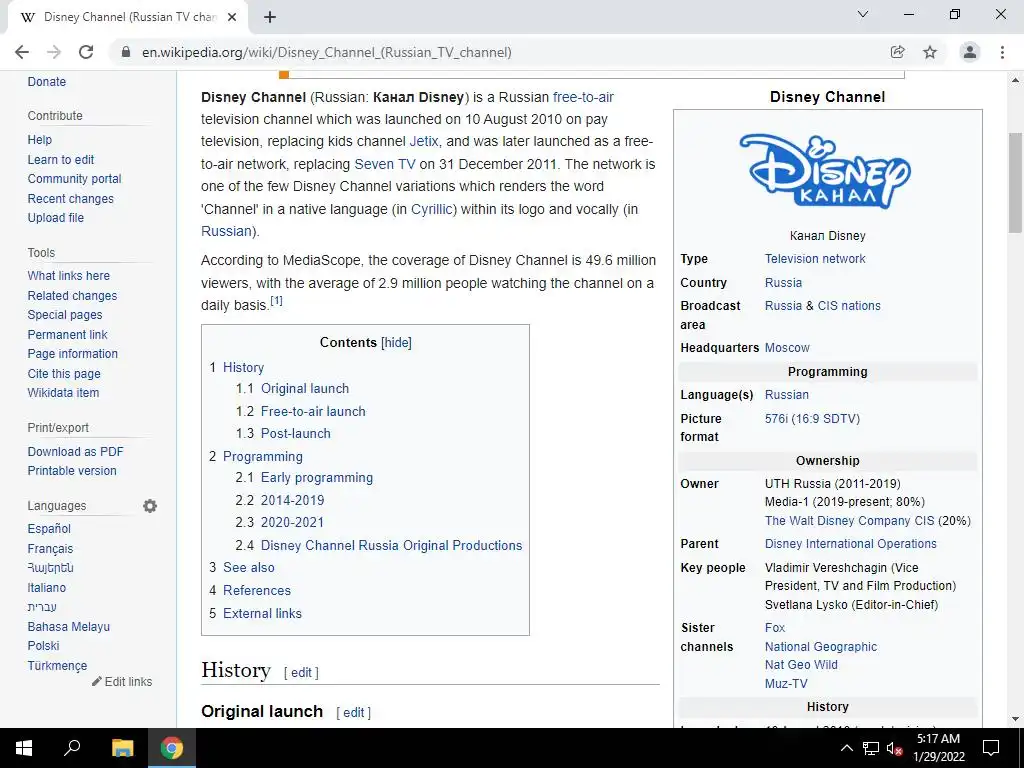Click the forward navigation arrow
The width and height of the screenshot is (1024, 768).
click(x=54, y=52)
